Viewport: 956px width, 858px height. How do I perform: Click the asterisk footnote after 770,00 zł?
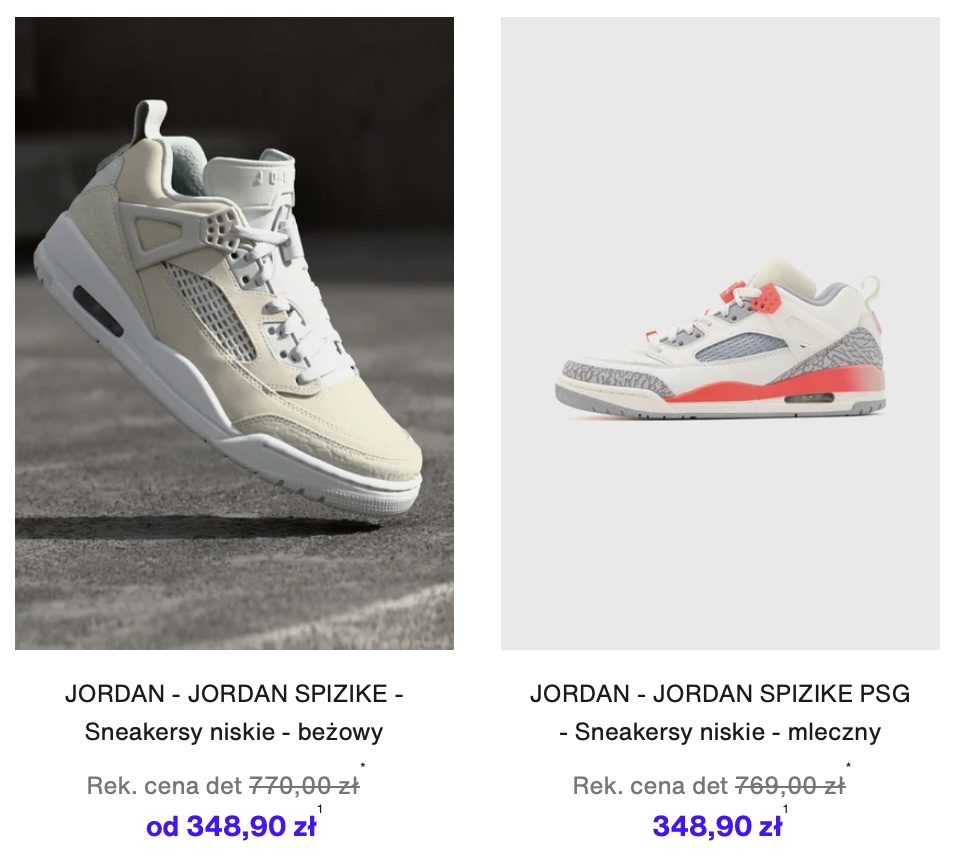(363, 765)
